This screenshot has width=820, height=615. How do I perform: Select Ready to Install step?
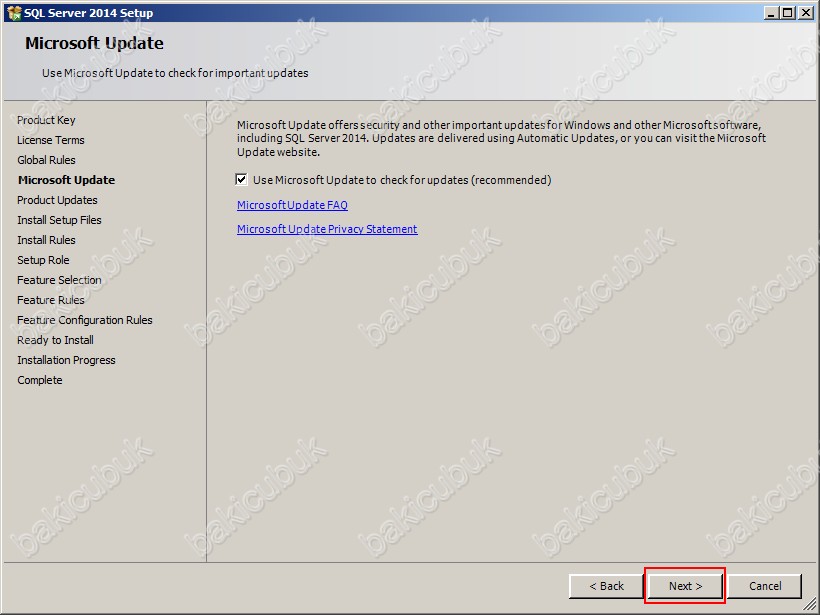click(55, 340)
